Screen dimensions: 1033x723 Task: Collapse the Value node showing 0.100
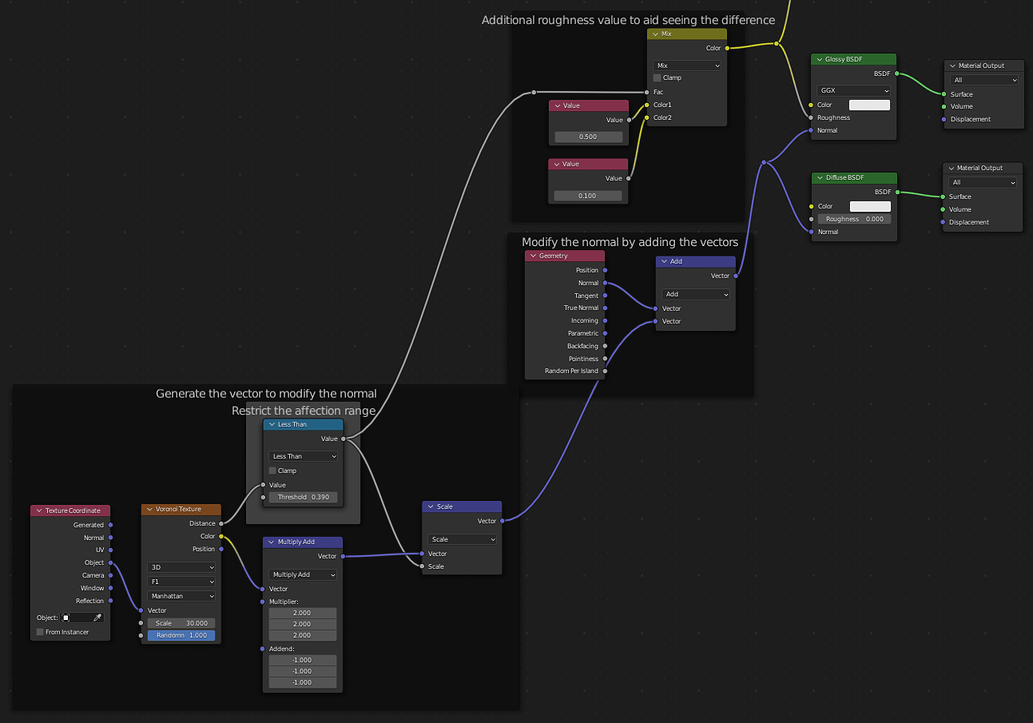[x=557, y=164]
